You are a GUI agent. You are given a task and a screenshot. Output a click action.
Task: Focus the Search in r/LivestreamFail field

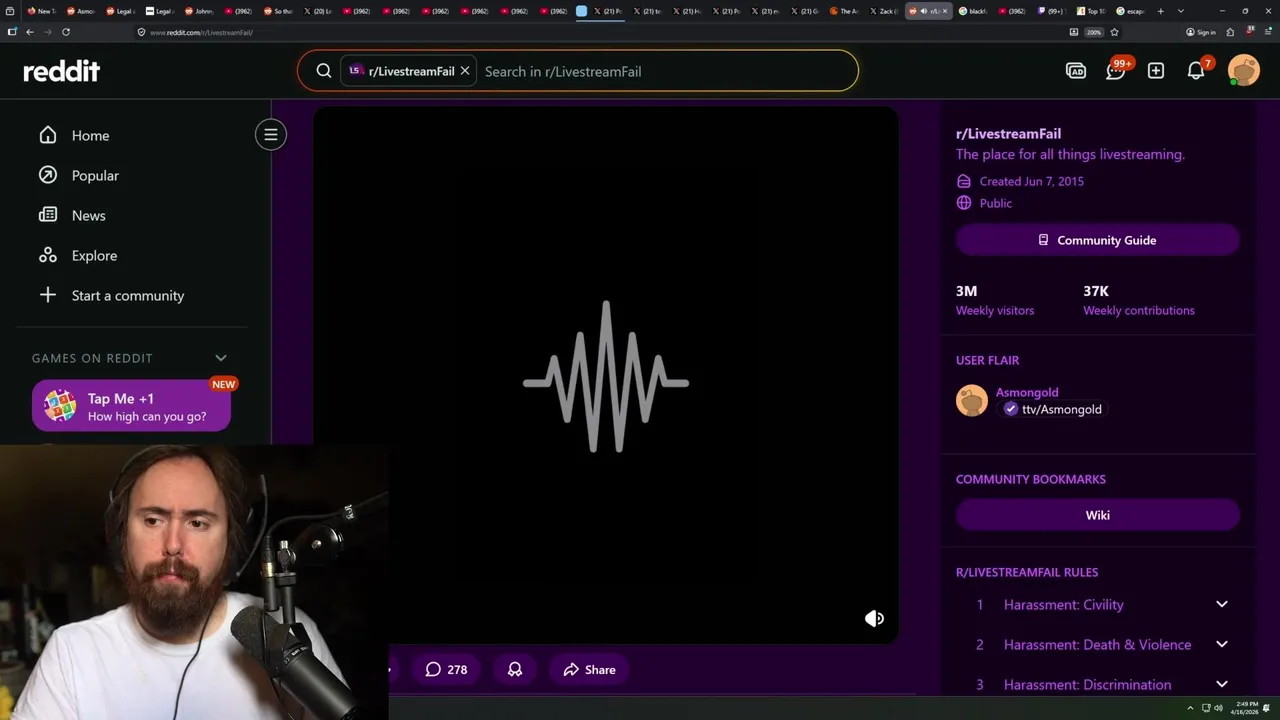[x=665, y=71]
